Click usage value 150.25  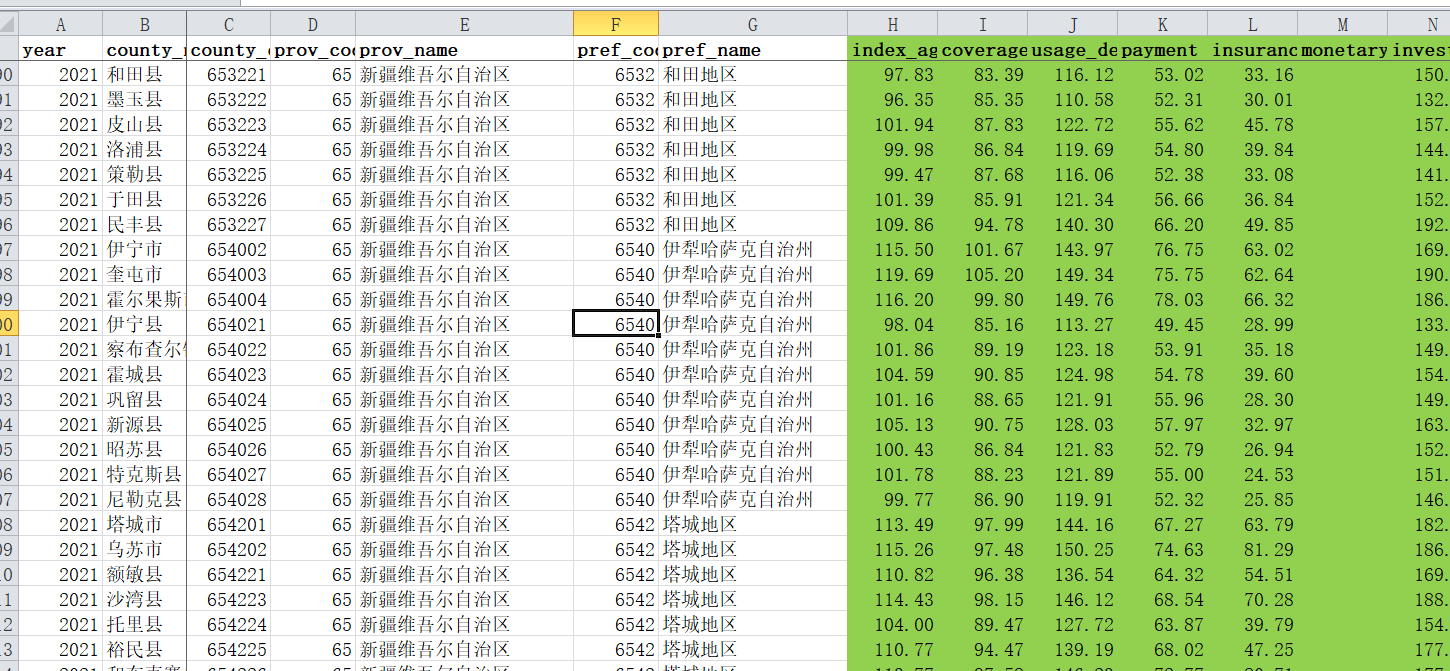(x=1073, y=549)
